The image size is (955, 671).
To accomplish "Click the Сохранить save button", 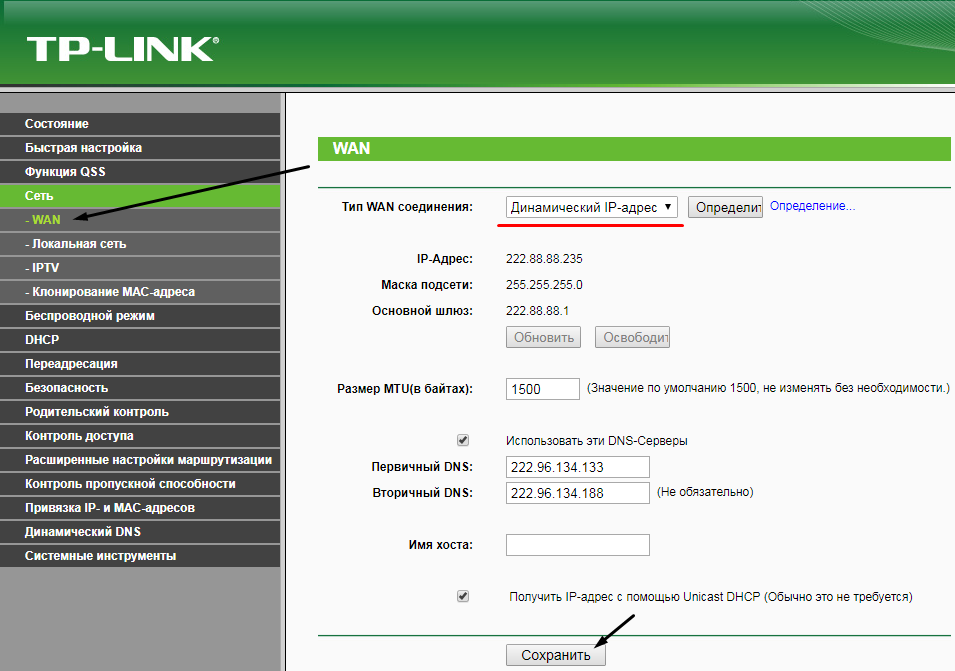I will coord(555,655).
